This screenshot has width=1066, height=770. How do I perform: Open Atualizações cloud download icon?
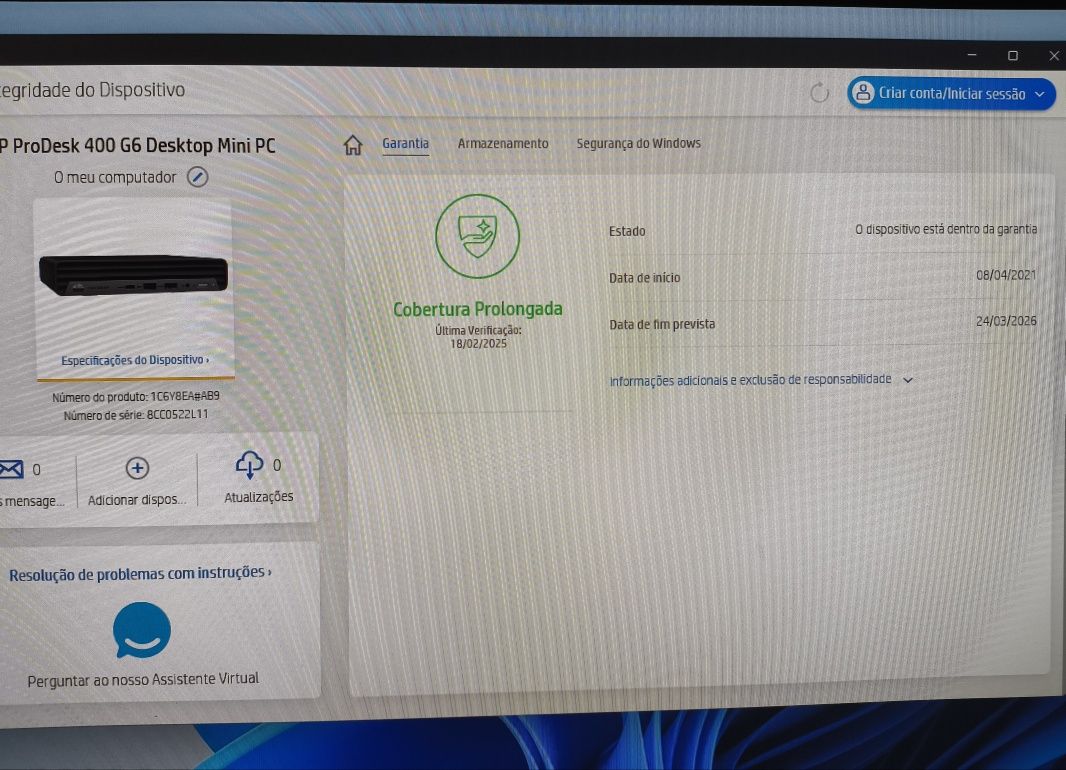tap(249, 466)
